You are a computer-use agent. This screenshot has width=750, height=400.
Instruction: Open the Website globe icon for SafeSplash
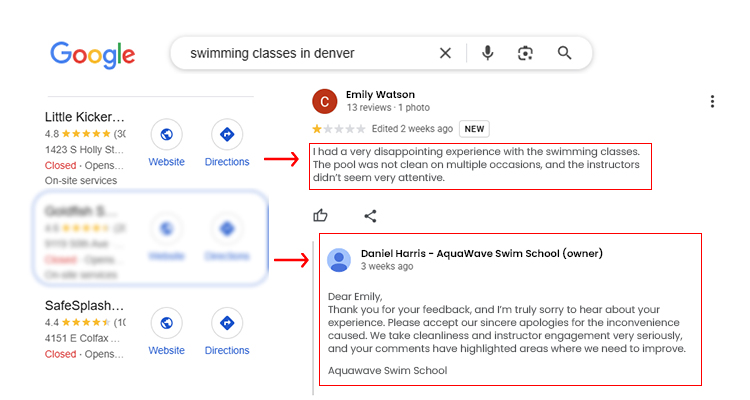(x=166, y=323)
